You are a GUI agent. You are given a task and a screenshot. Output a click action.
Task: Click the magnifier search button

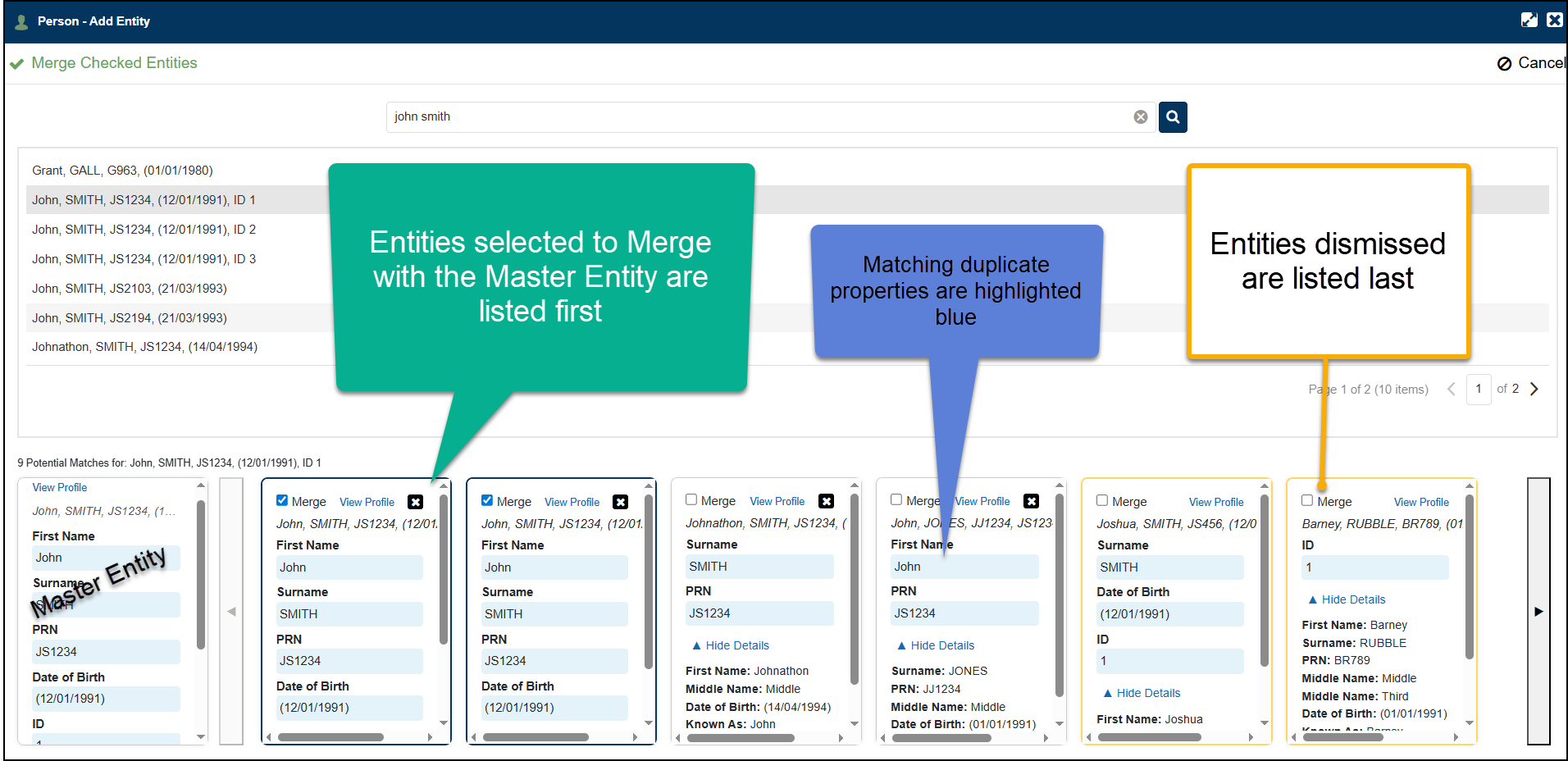(x=1172, y=117)
